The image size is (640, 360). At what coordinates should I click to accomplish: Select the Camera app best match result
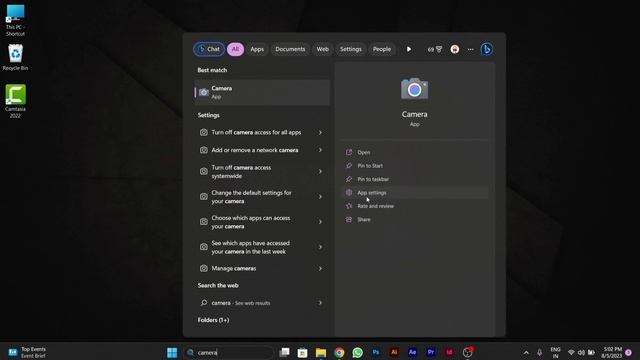(262, 93)
